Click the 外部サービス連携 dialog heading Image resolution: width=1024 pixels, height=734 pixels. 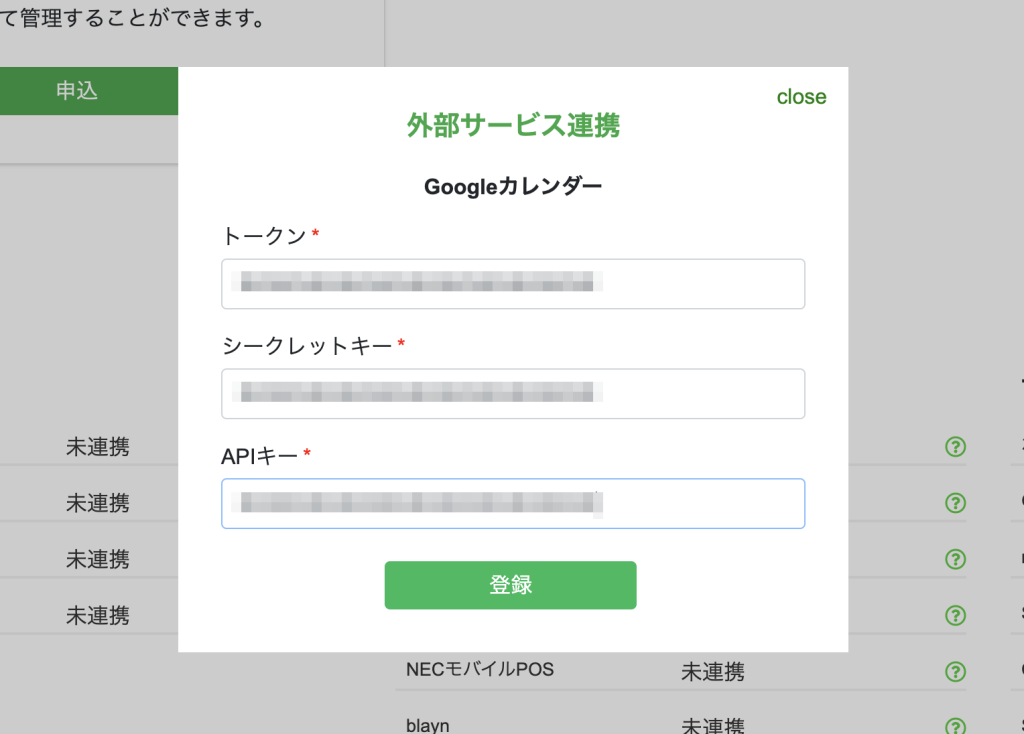click(513, 125)
